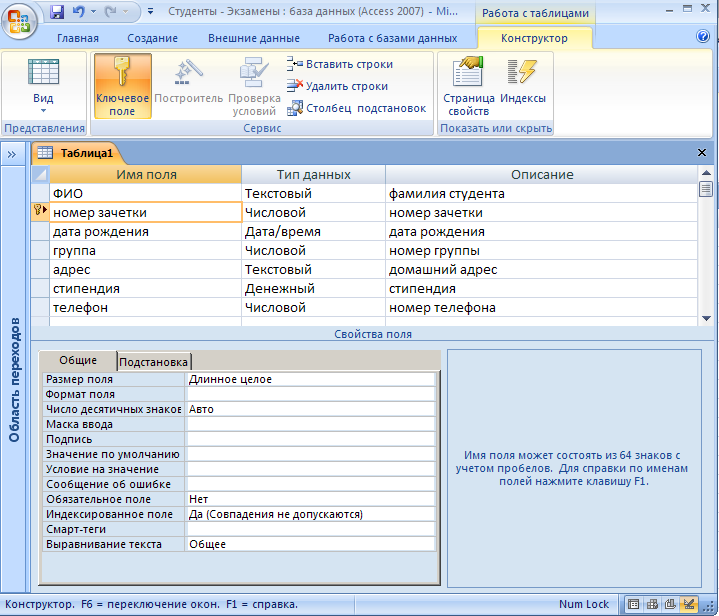Click the телефон field name cell

point(145,307)
